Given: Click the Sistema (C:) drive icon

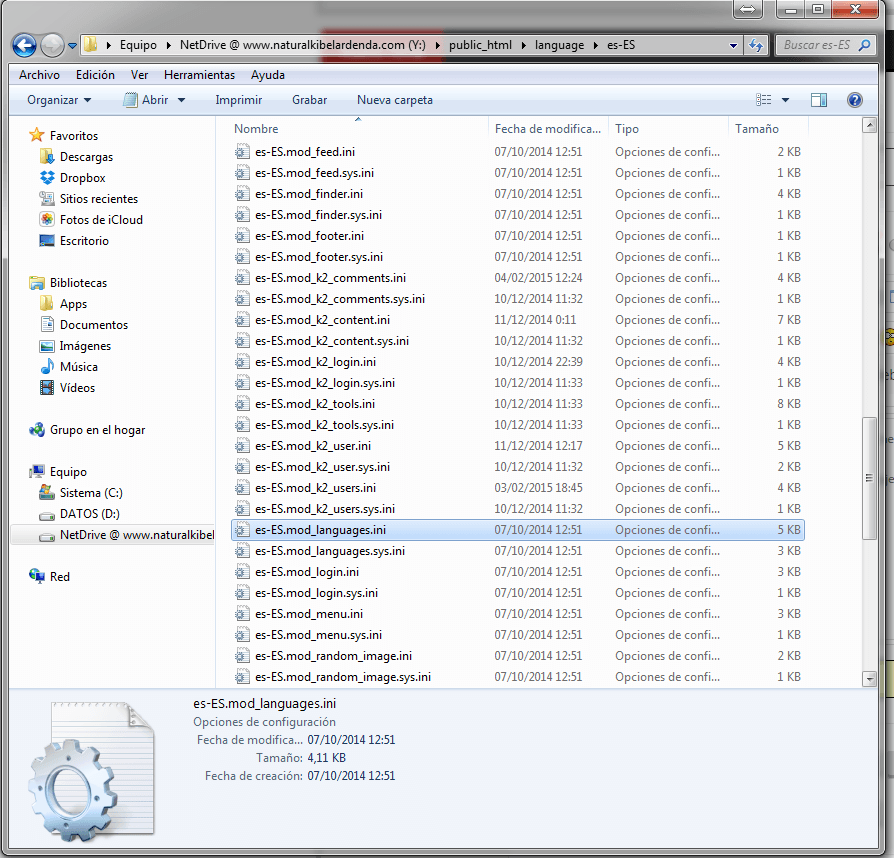Looking at the screenshot, I should click(47, 492).
